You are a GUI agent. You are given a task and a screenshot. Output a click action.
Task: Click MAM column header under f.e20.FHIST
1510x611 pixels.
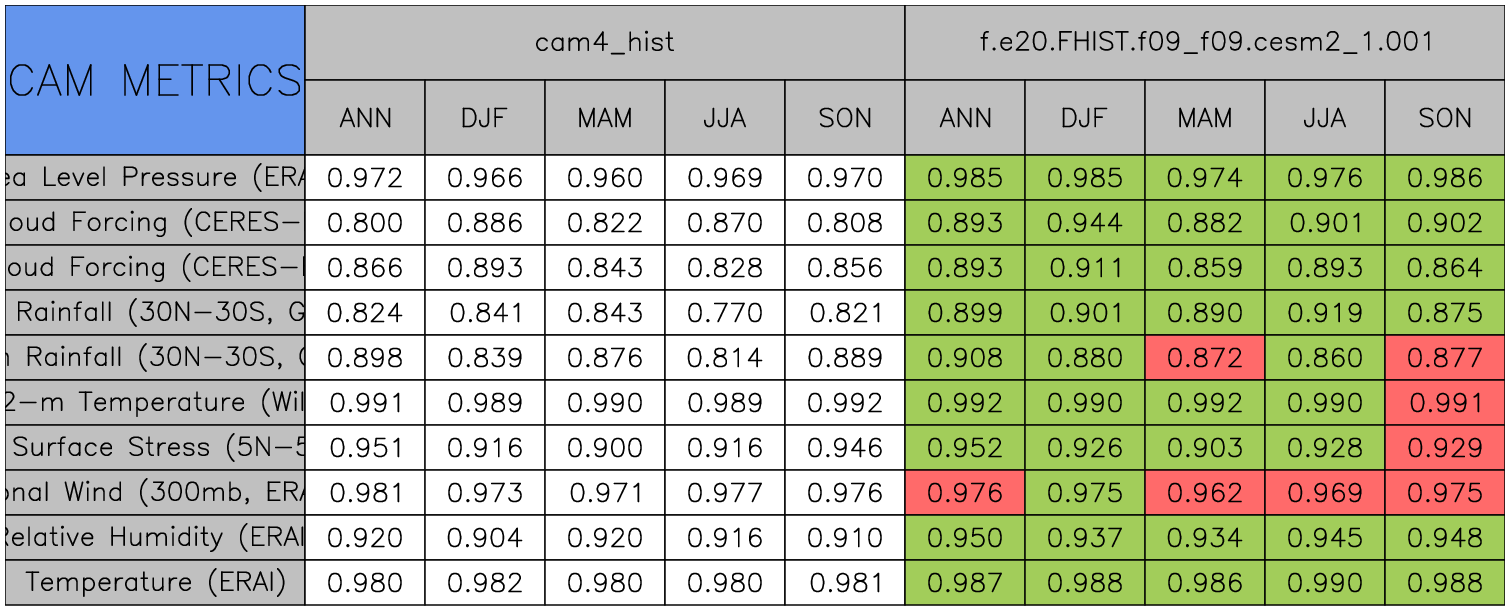coord(1205,118)
